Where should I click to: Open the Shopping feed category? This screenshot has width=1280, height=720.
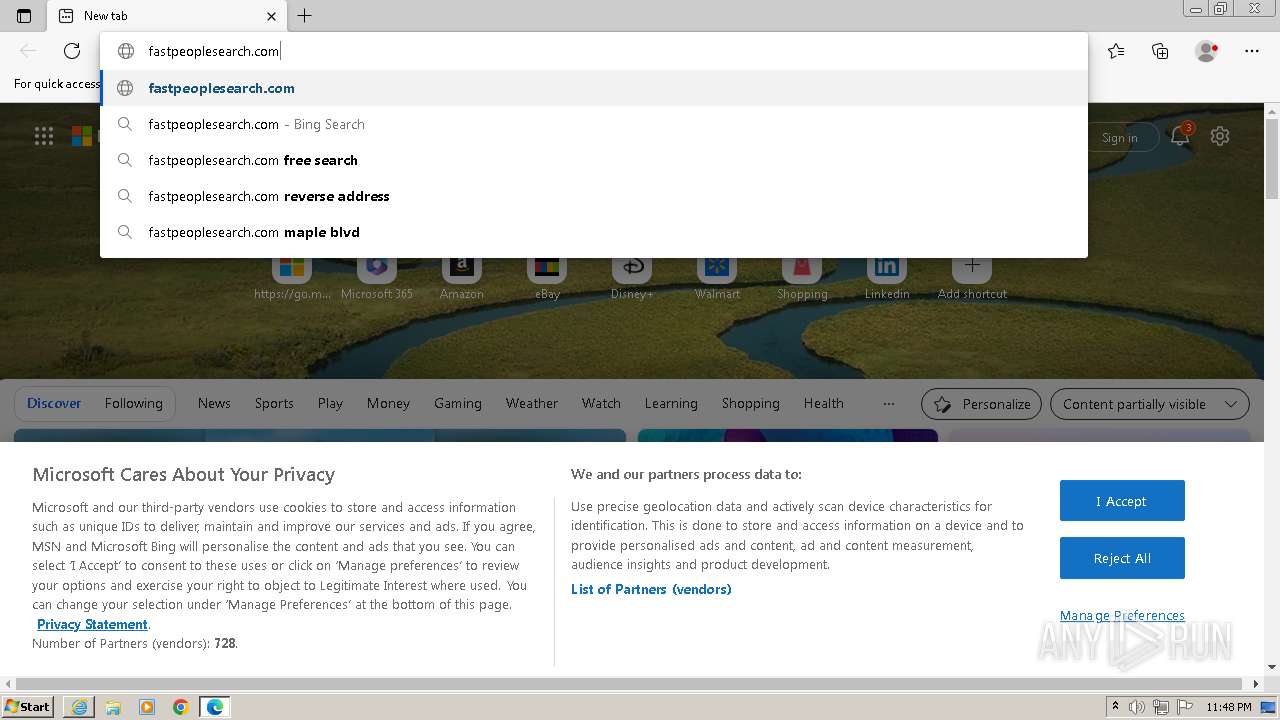click(751, 403)
